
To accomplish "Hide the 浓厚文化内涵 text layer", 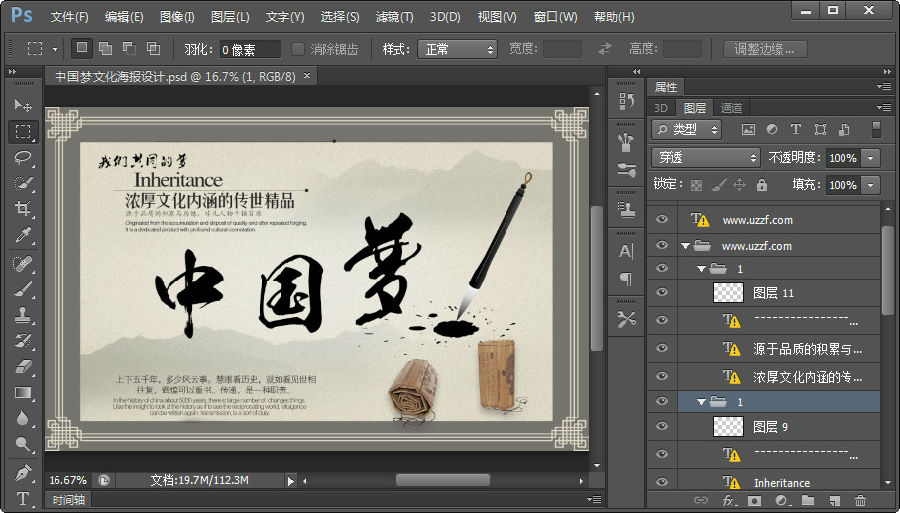I will click(662, 376).
